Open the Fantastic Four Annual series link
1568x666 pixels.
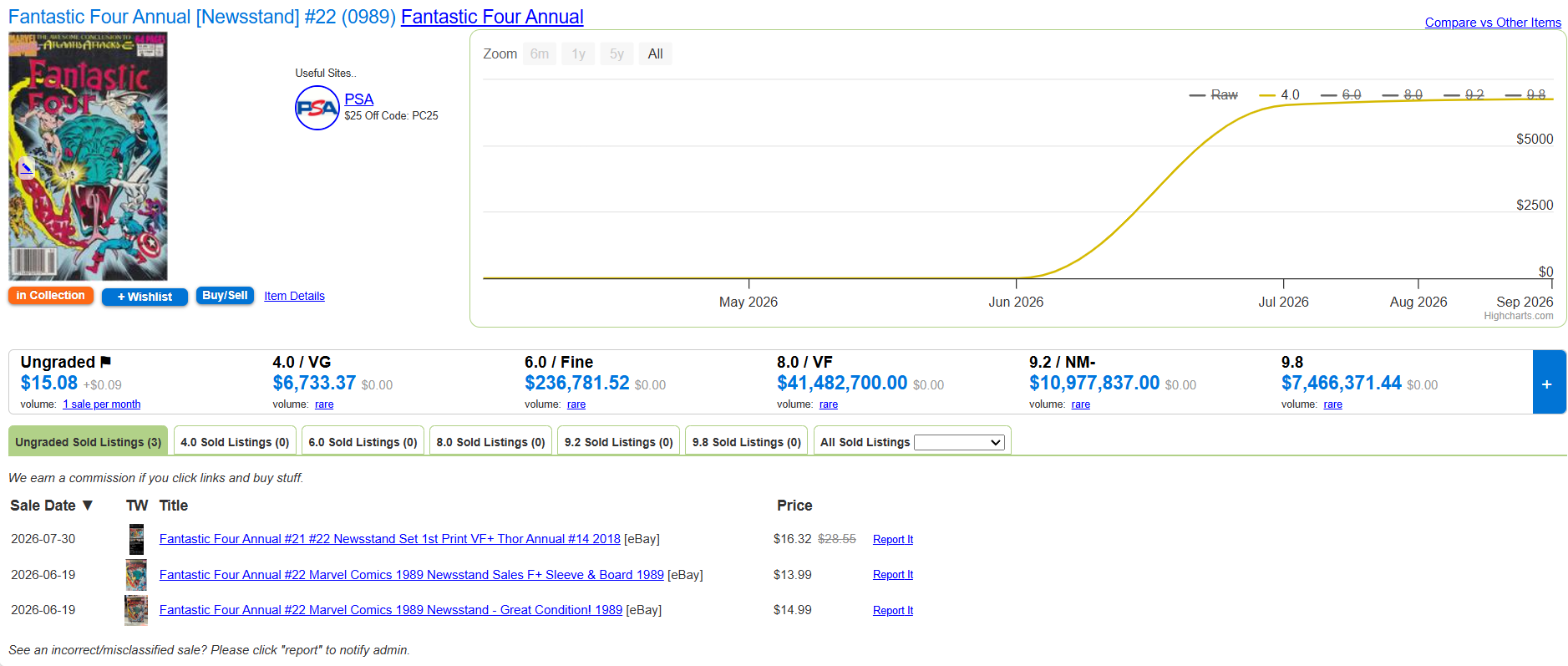click(x=492, y=17)
